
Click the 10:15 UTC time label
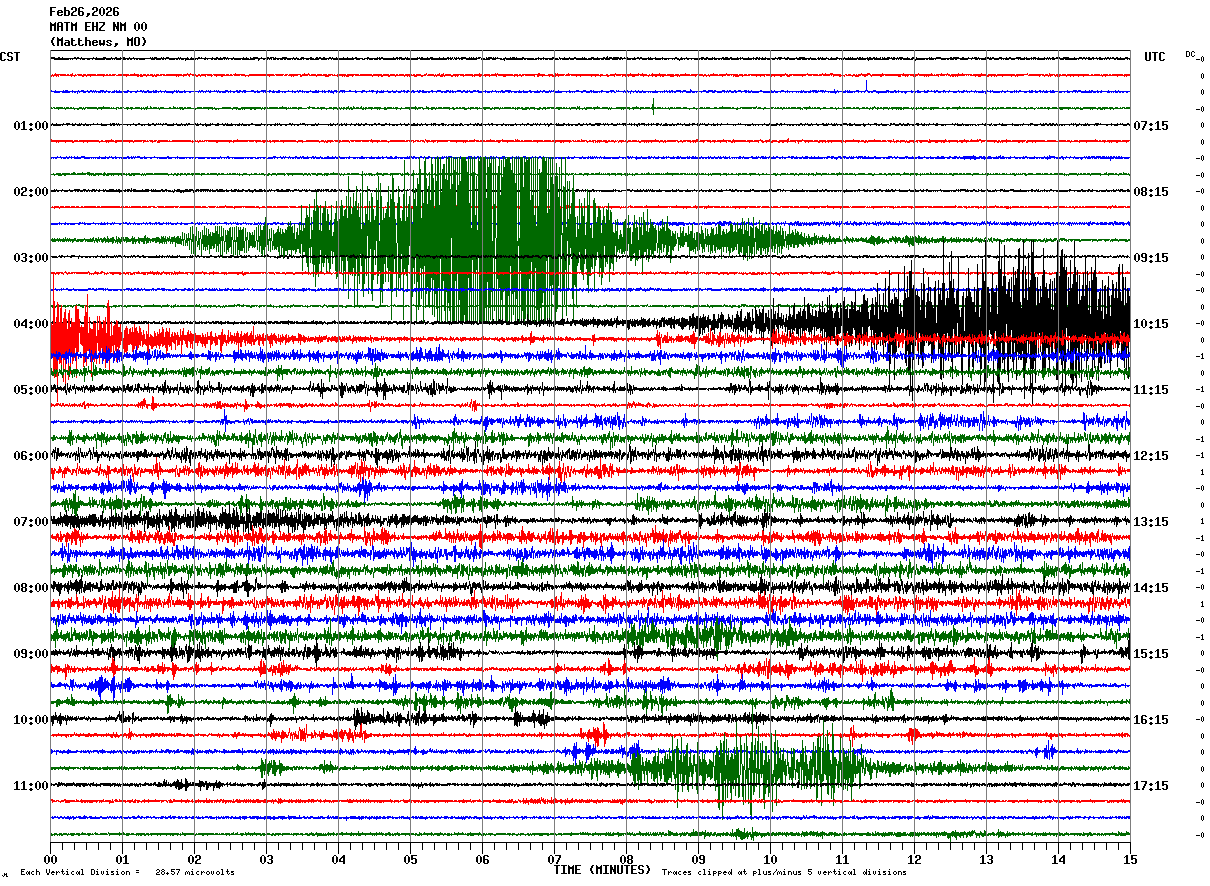pyautogui.click(x=1152, y=324)
